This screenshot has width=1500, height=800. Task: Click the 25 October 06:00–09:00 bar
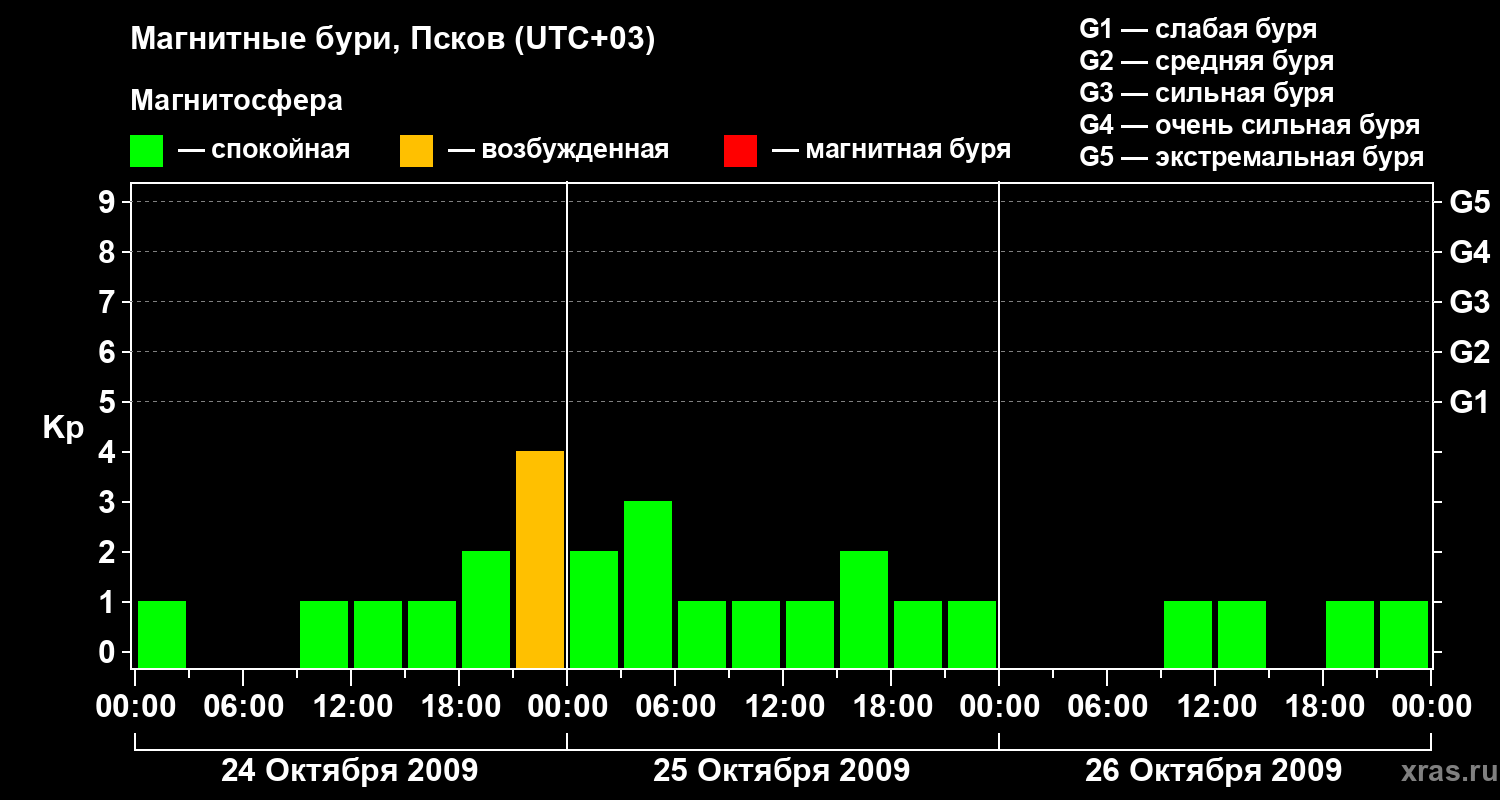702,634
